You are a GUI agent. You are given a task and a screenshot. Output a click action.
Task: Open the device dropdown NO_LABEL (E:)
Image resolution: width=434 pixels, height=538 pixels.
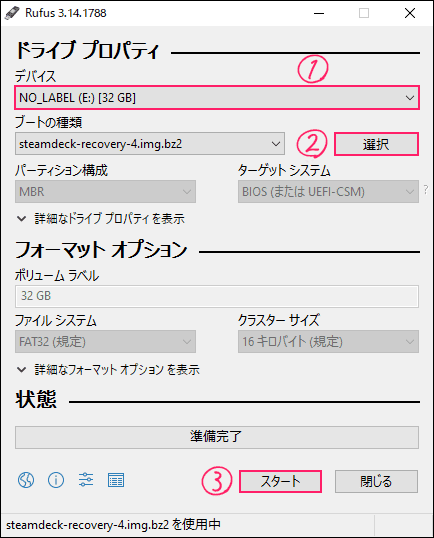217,98
